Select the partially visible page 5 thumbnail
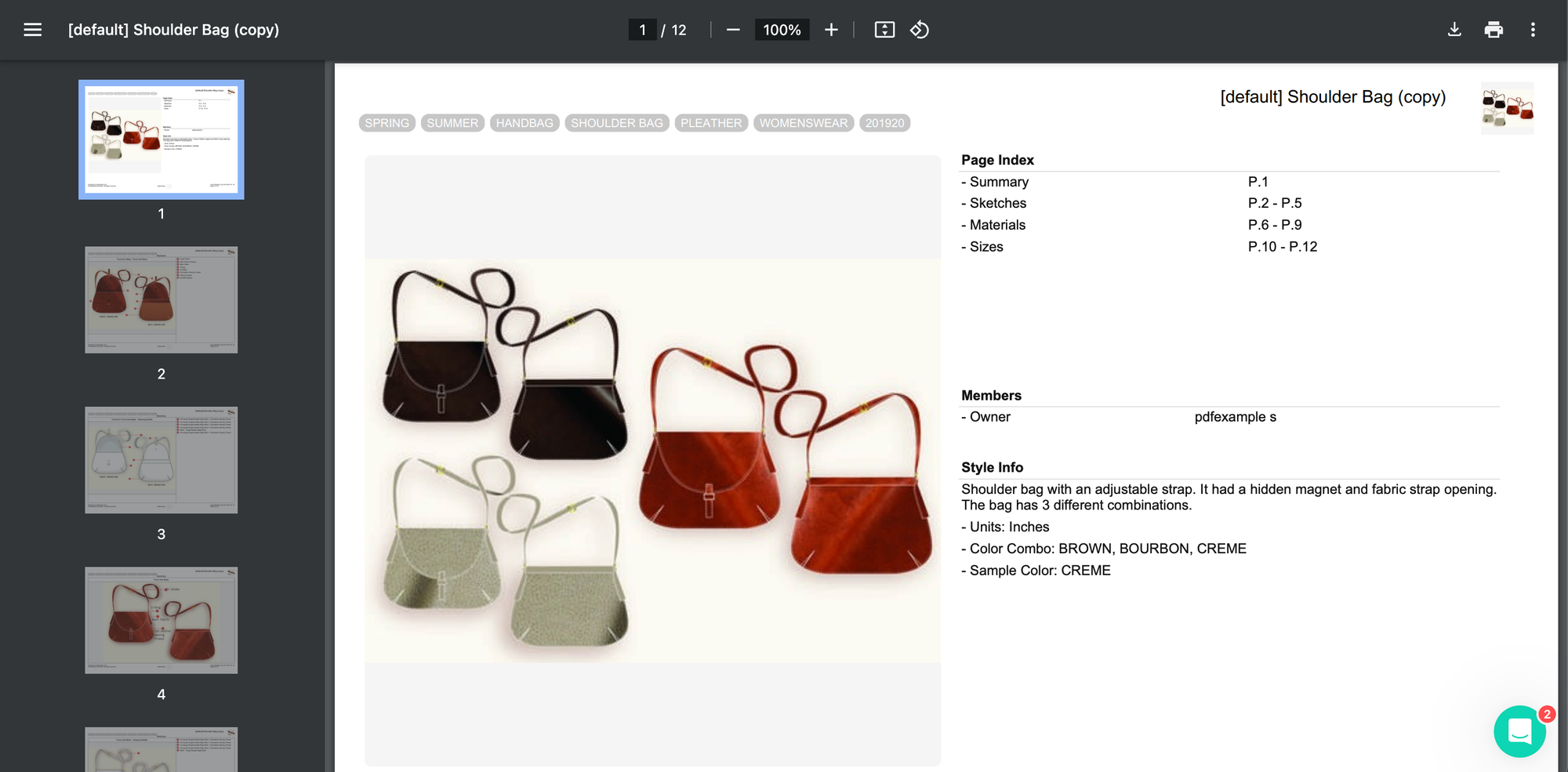 click(162, 749)
